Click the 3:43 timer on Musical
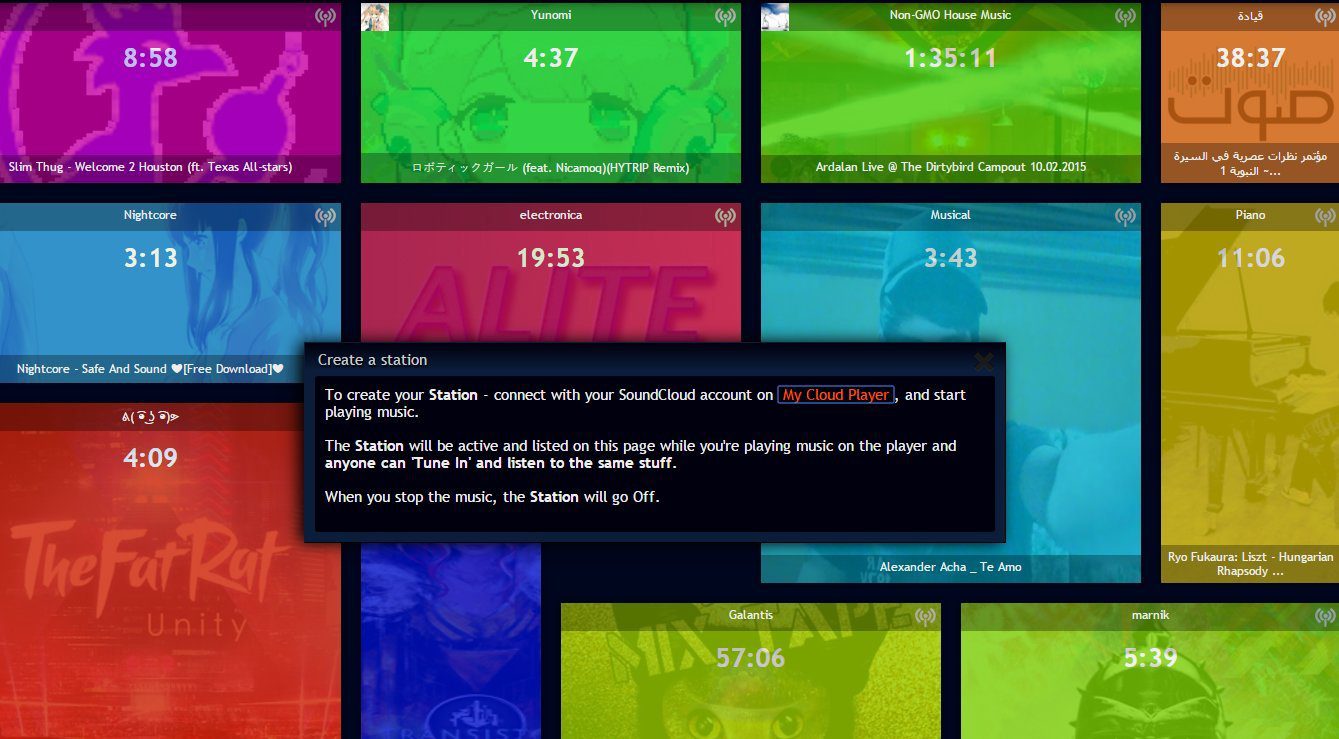Image resolution: width=1339 pixels, height=739 pixels. pyautogui.click(x=950, y=258)
